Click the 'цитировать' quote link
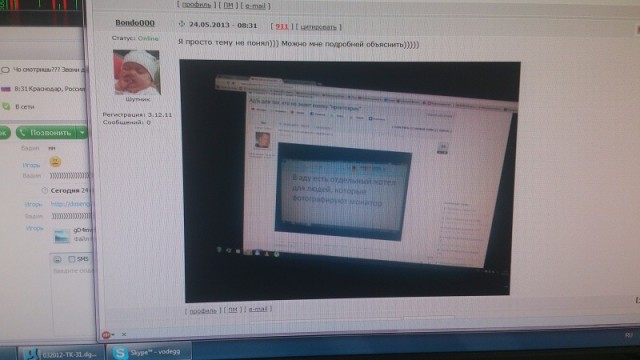Viewport: 640px width, 360px height. click(x=318, y=27)
